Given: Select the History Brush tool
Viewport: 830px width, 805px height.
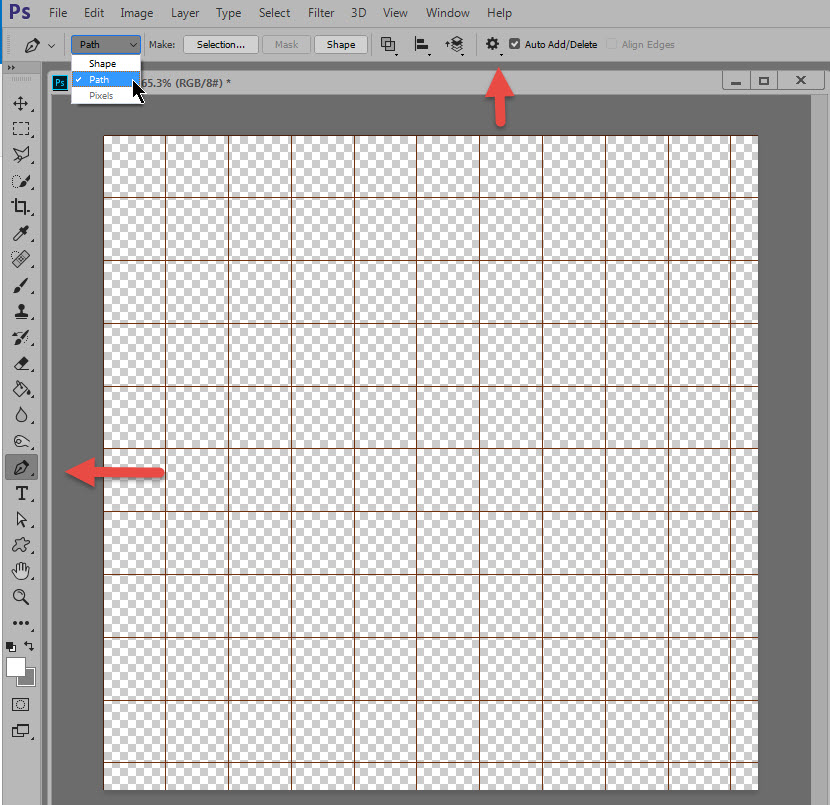Looking at the screenshot, I should pos(21,338).
